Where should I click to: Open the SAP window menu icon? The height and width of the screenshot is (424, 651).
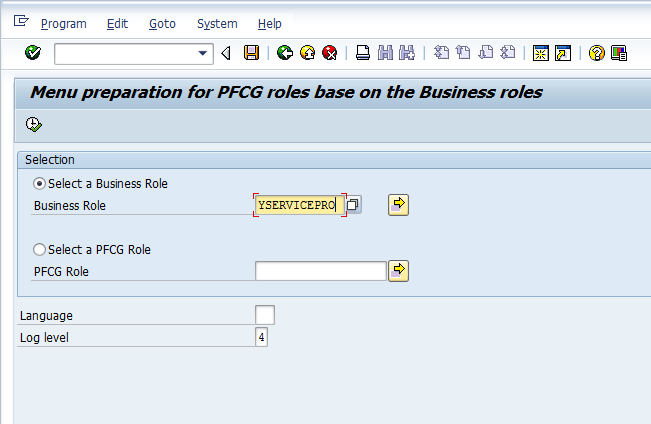point(21,21)
